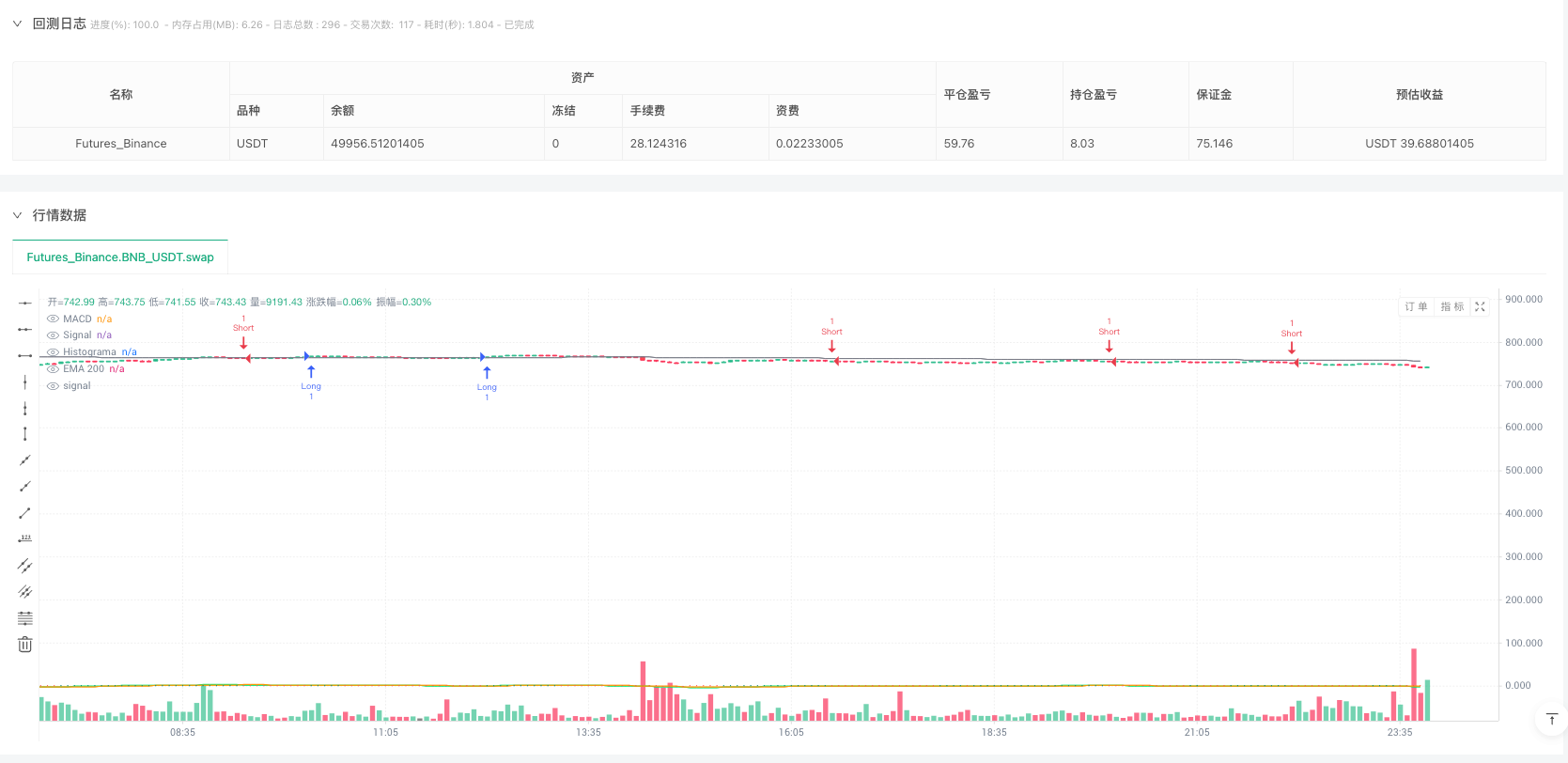Select the diagonal ray line drawing tool
This screenshot has height=763, width=1568.
pyautogui.click(x=25, y=487)
